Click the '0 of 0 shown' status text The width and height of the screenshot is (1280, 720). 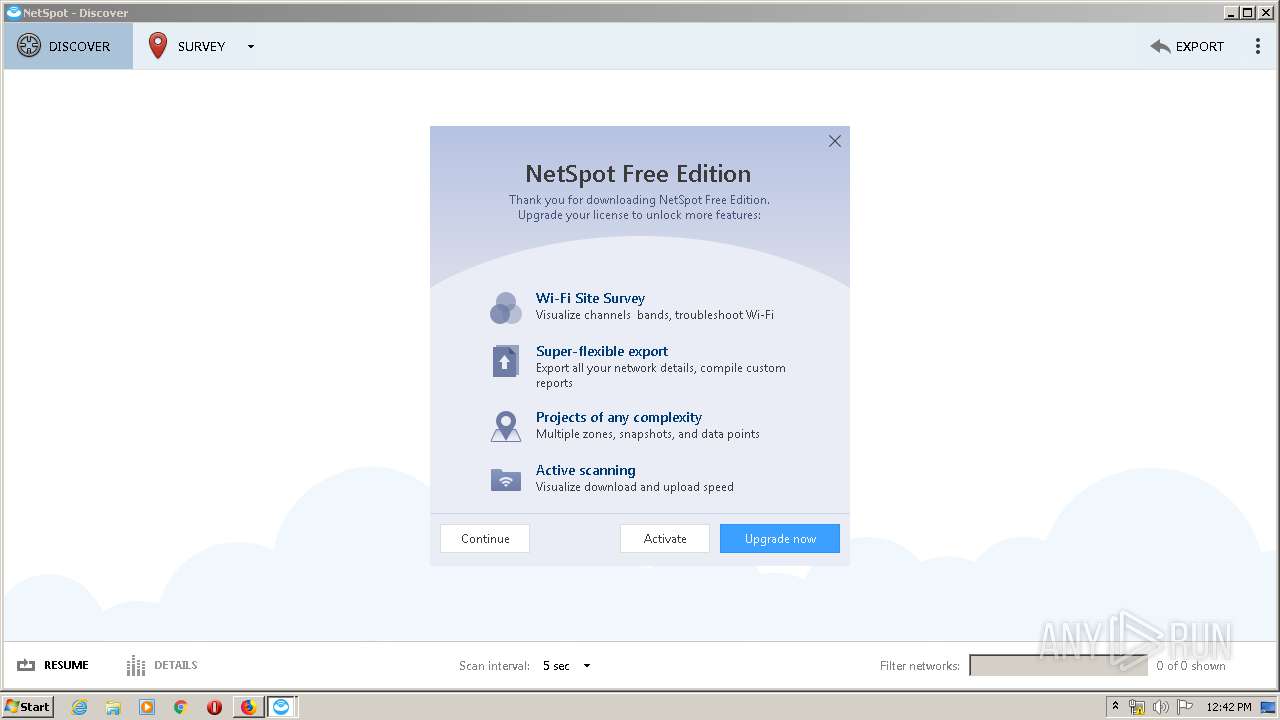click(x=1191, y=666)
